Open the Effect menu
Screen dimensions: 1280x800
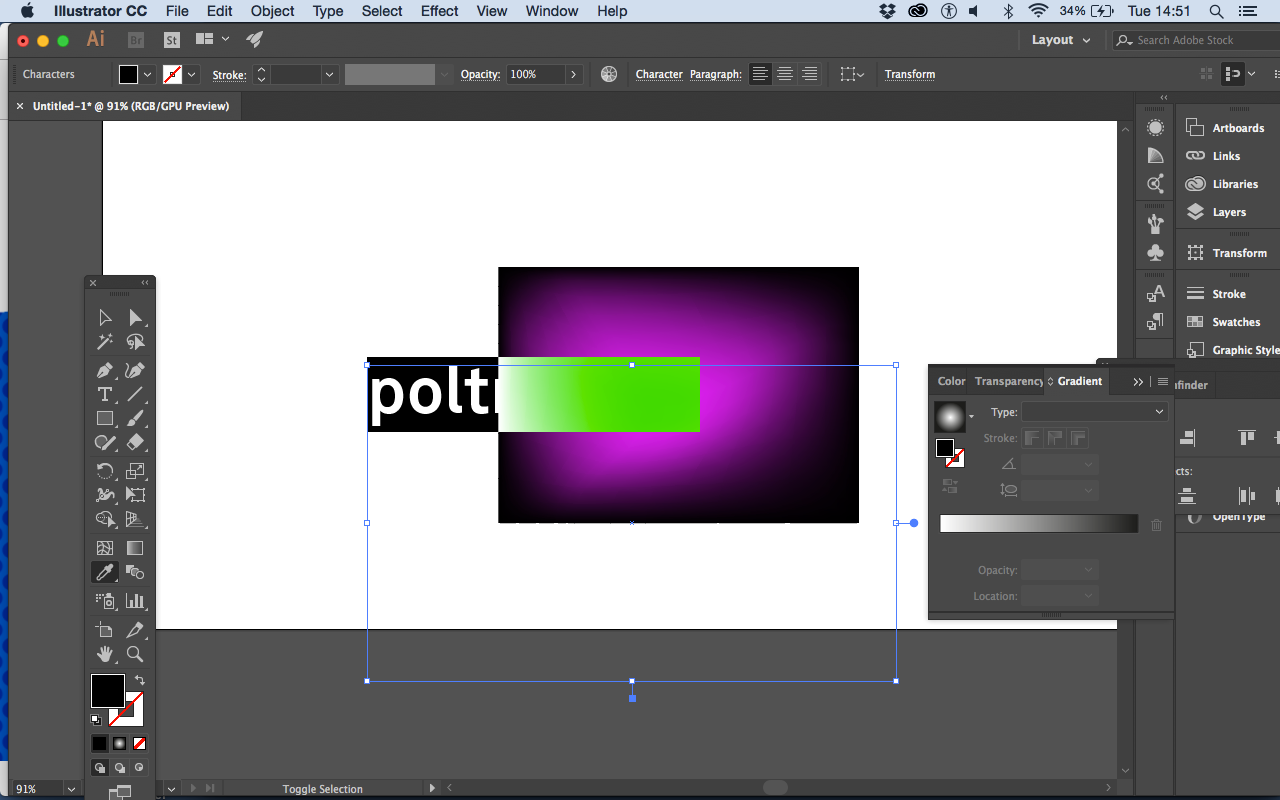[x=439, y=11]
